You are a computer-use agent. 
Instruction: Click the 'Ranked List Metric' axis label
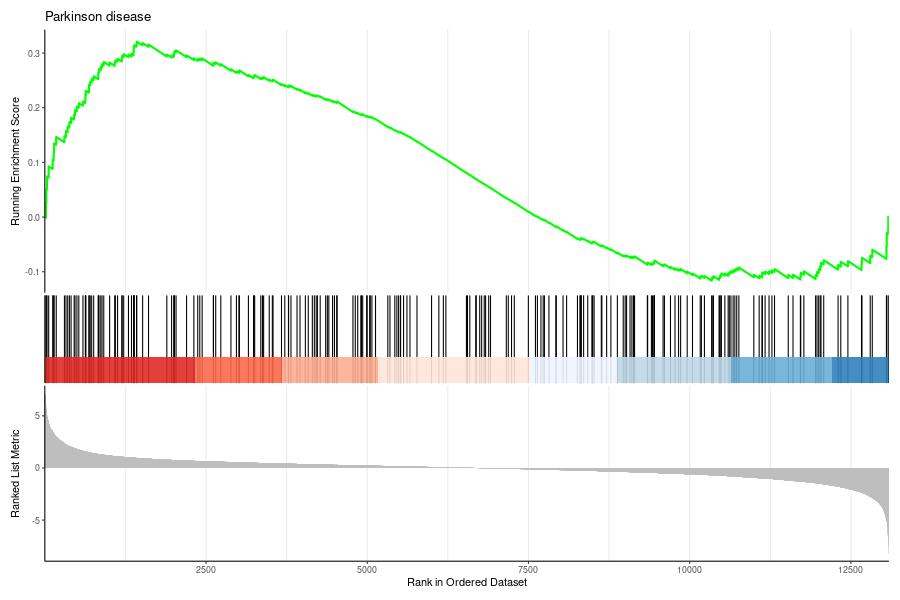click(15, 473)
